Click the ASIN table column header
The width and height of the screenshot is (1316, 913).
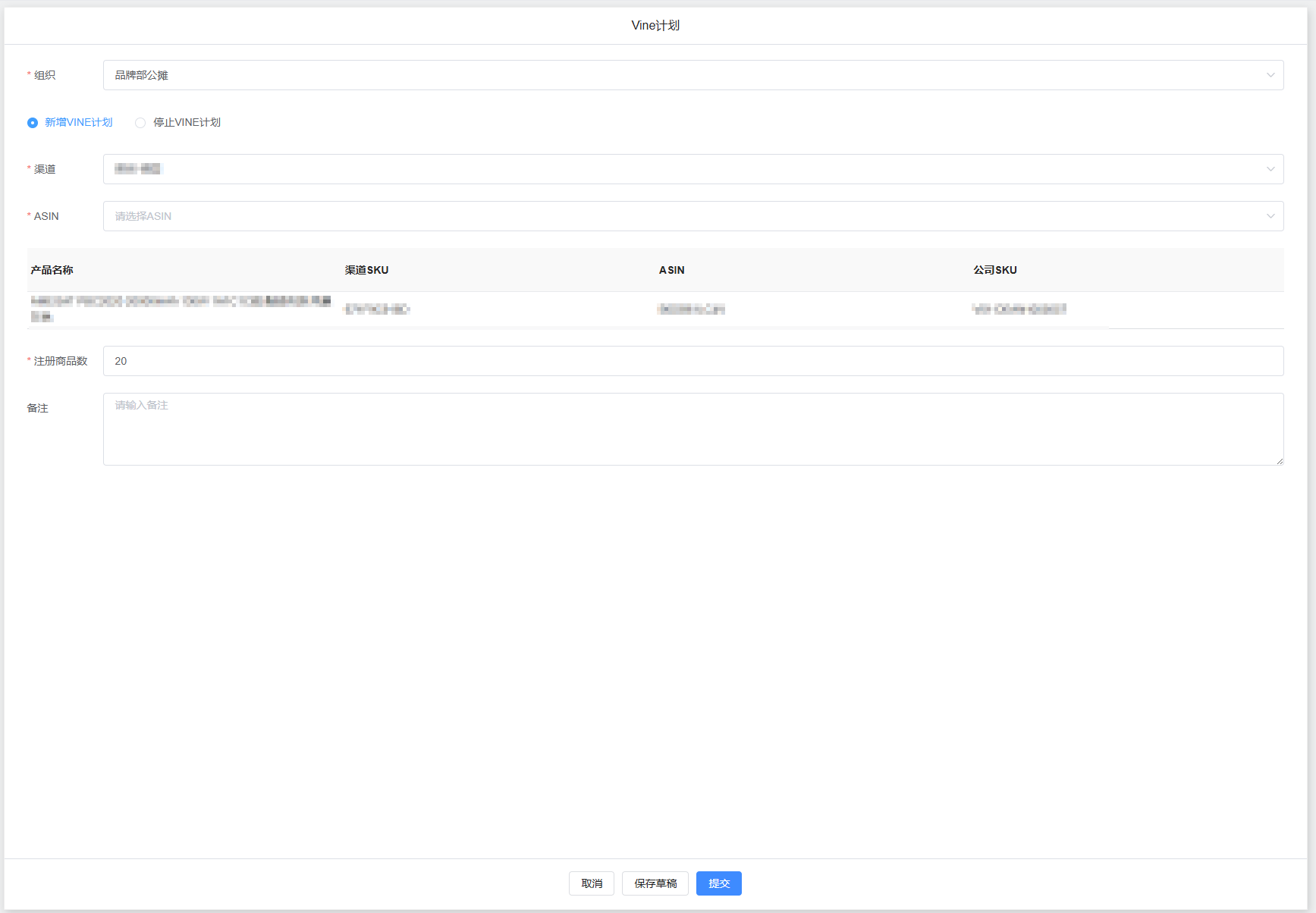[671, 270]
